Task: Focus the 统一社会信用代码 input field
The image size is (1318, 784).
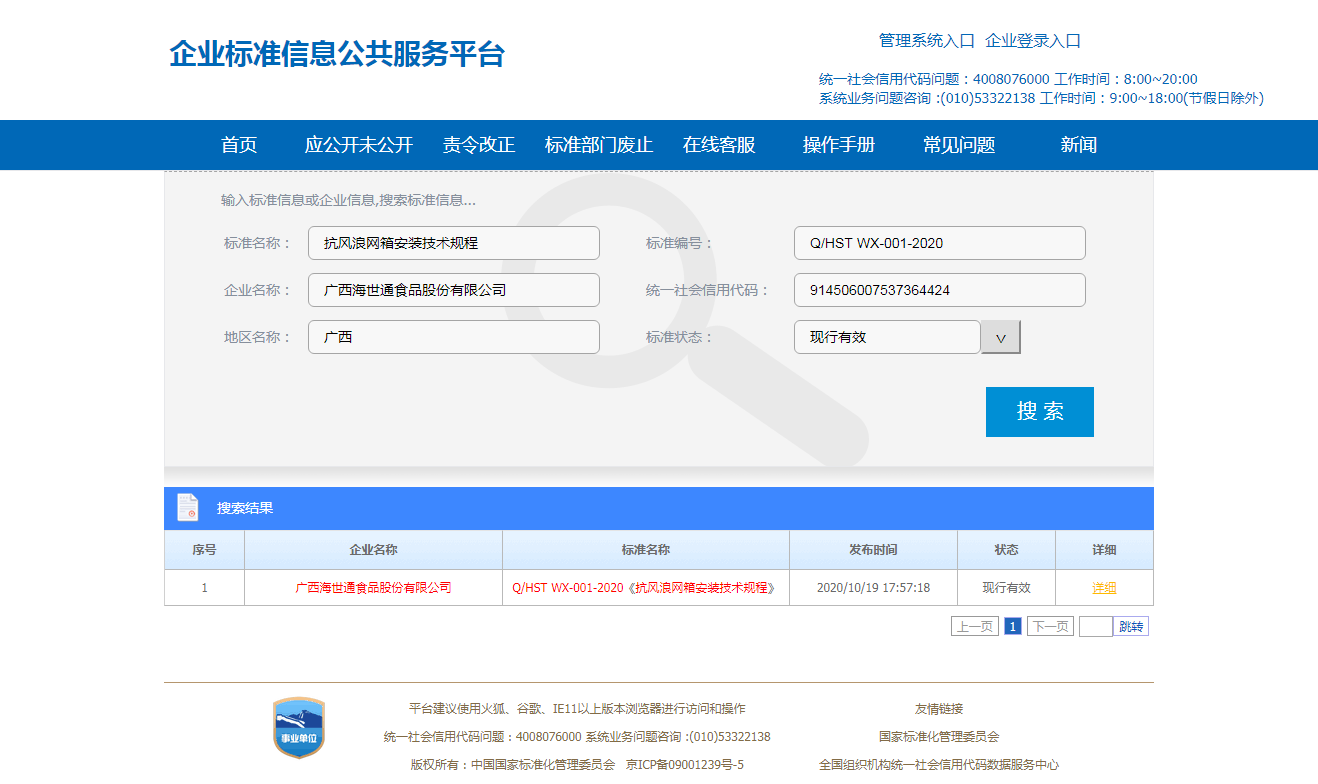Action: point(940,290)
